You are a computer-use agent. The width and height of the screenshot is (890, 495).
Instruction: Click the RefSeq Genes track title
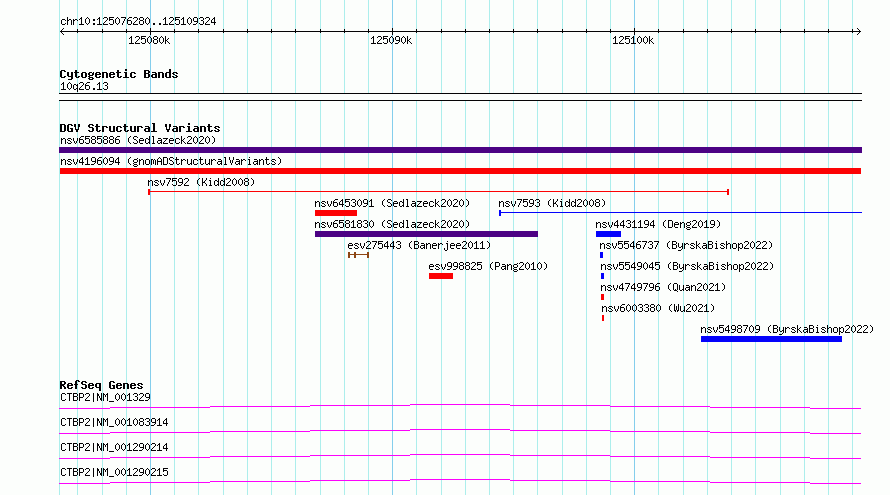102,385
